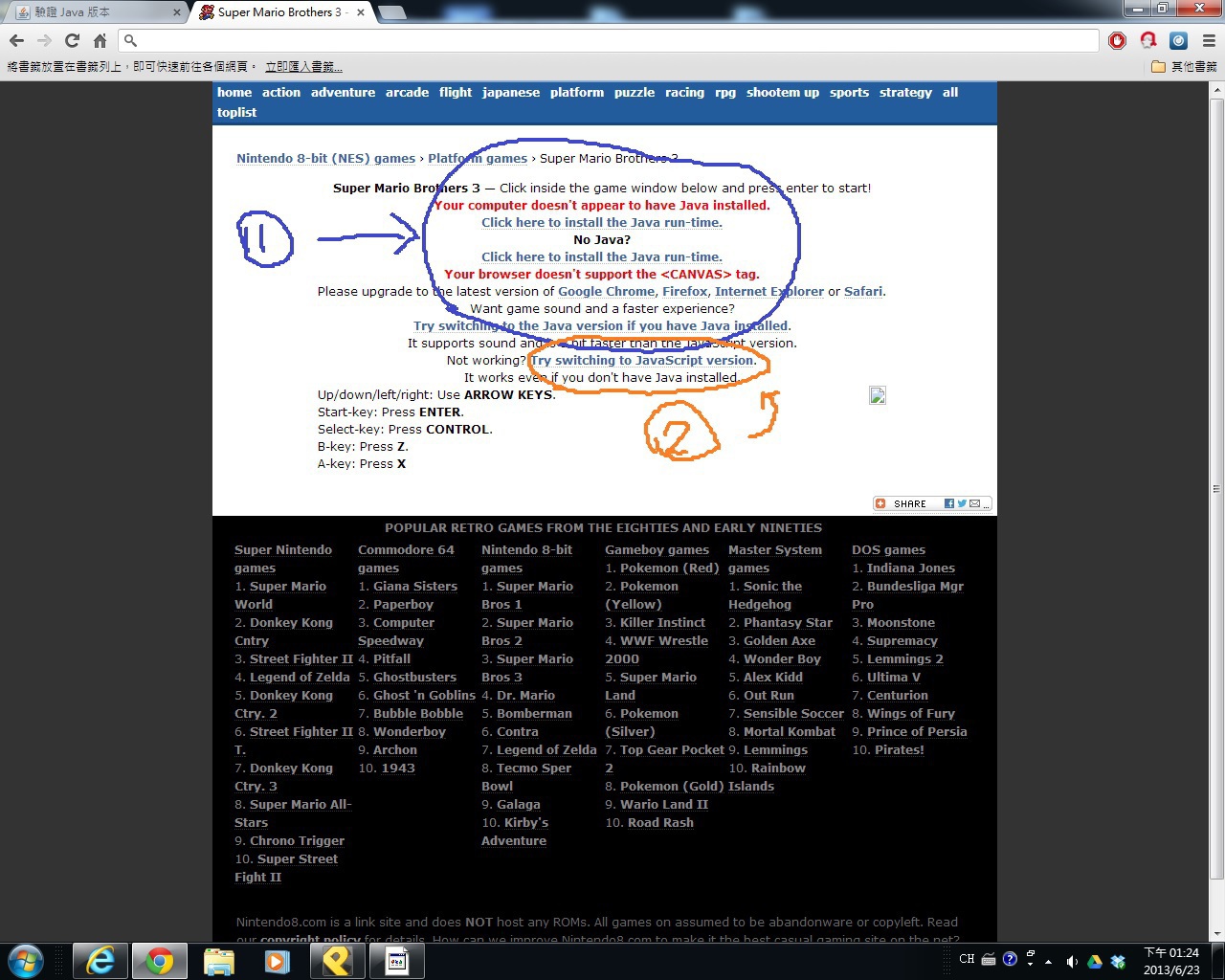Share the page by email icon
1225x980 pixels.
(x=974, y=503)
